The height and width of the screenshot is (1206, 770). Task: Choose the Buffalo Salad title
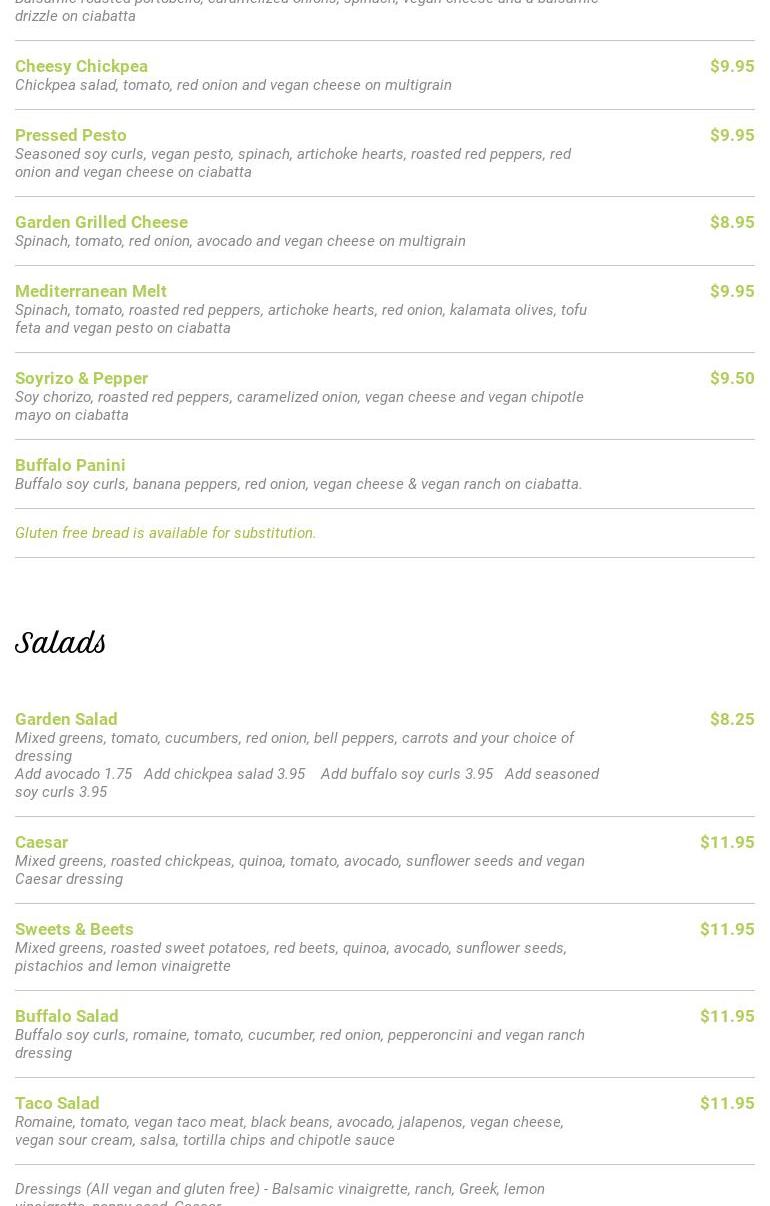pos(66,1016)
